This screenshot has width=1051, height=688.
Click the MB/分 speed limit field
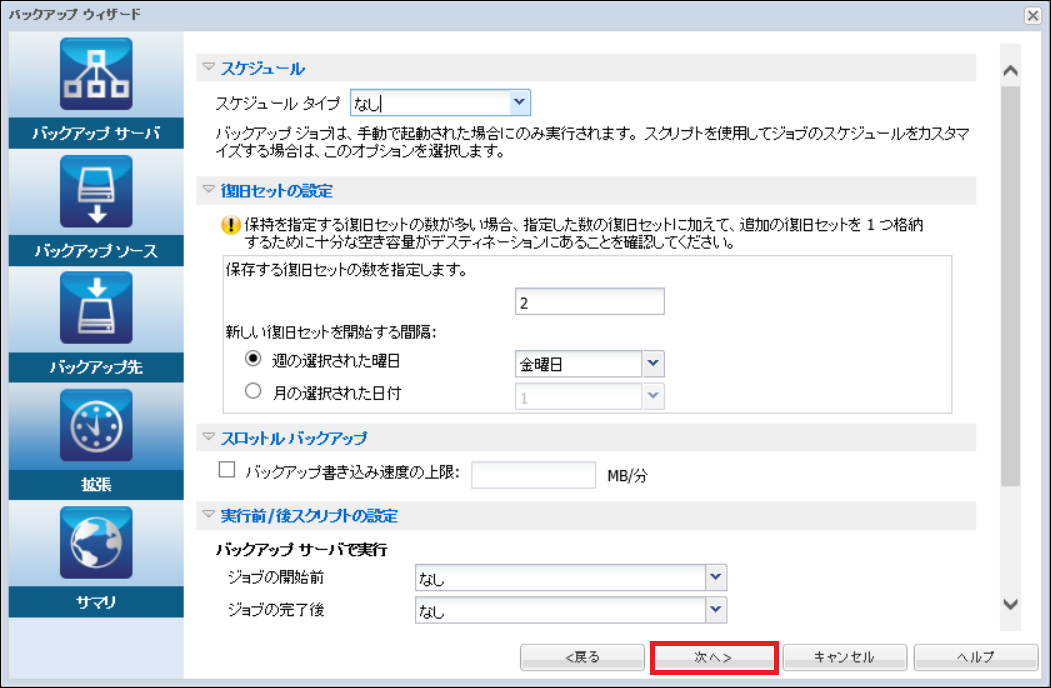(534, 475)
